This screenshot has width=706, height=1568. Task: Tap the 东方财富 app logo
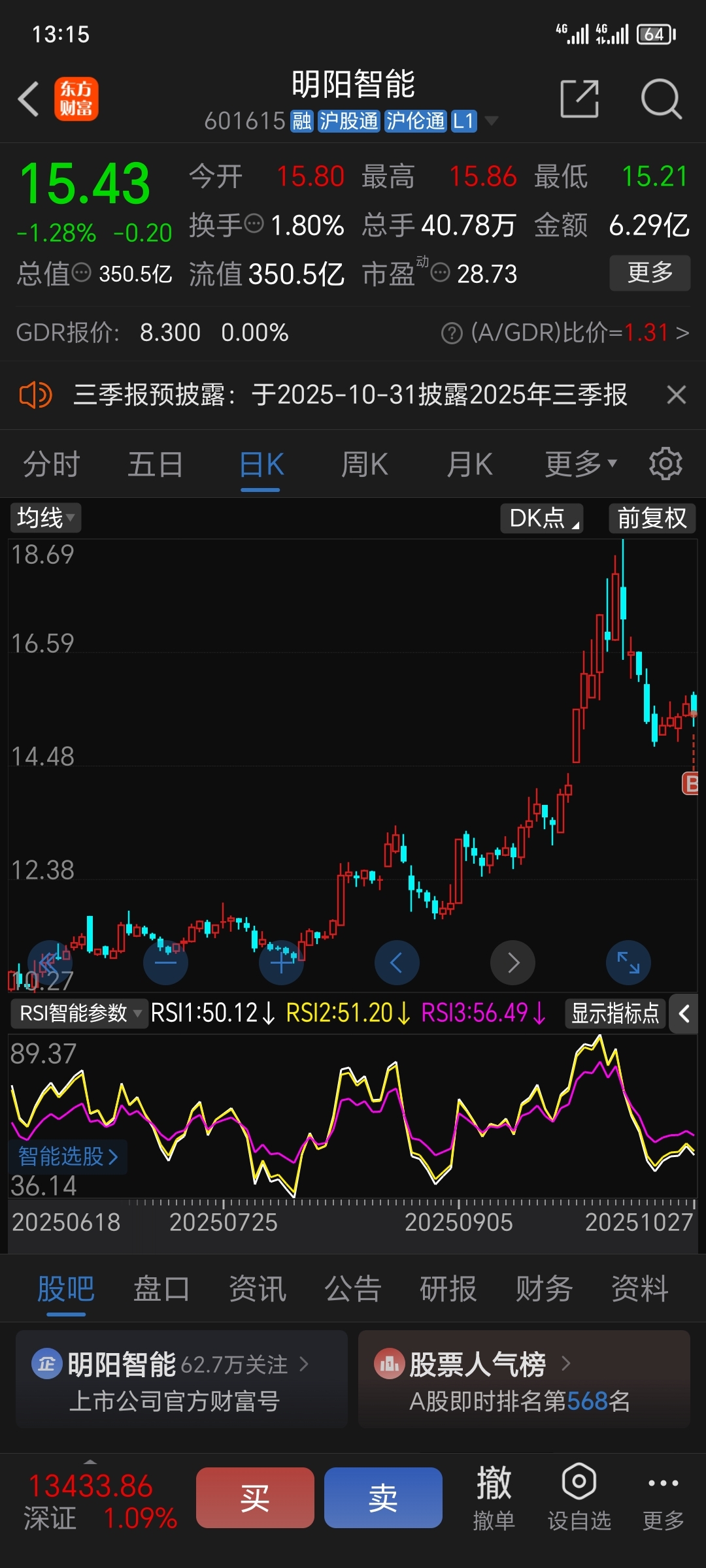coord(76,99)
